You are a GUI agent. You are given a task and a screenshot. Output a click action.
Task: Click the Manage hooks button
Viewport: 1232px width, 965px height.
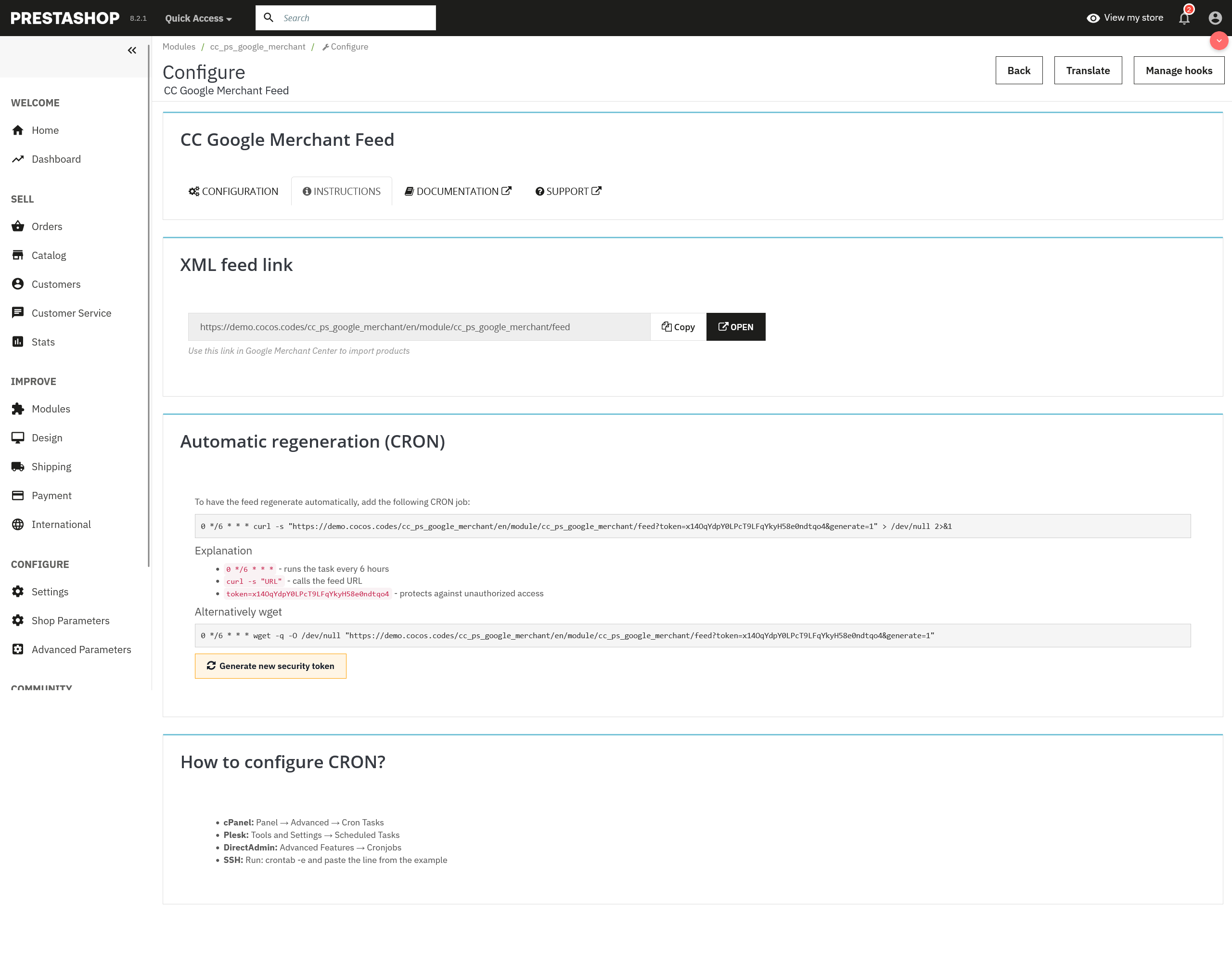[1178, 71]
